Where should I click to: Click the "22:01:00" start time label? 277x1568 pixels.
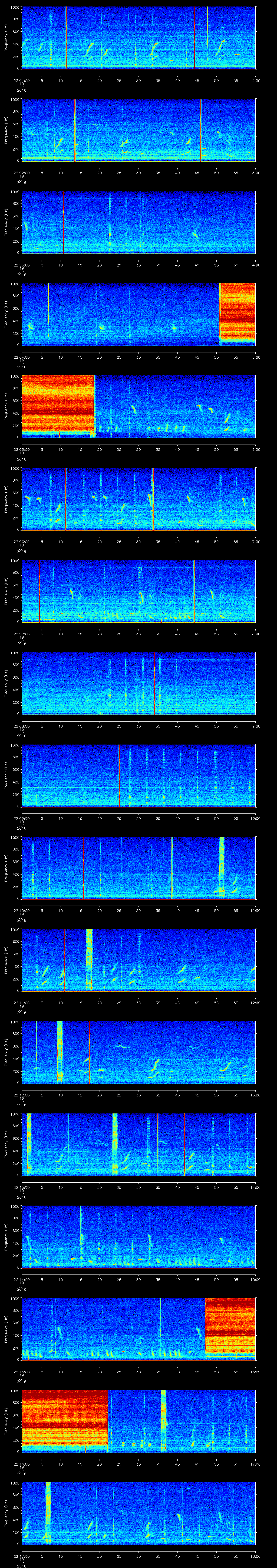[21, 80]
